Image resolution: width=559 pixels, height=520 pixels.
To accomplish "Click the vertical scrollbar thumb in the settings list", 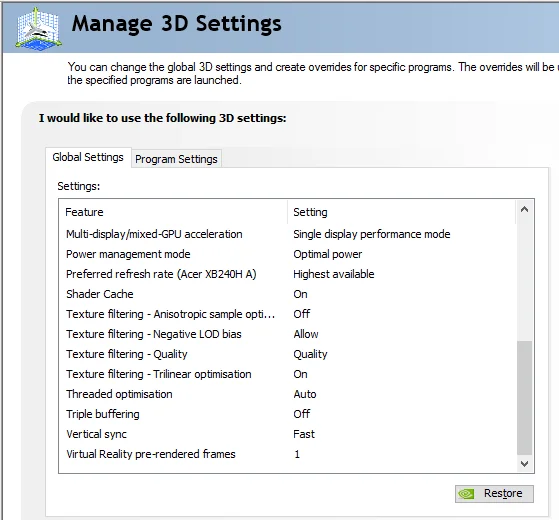I will tap(524, 398).
